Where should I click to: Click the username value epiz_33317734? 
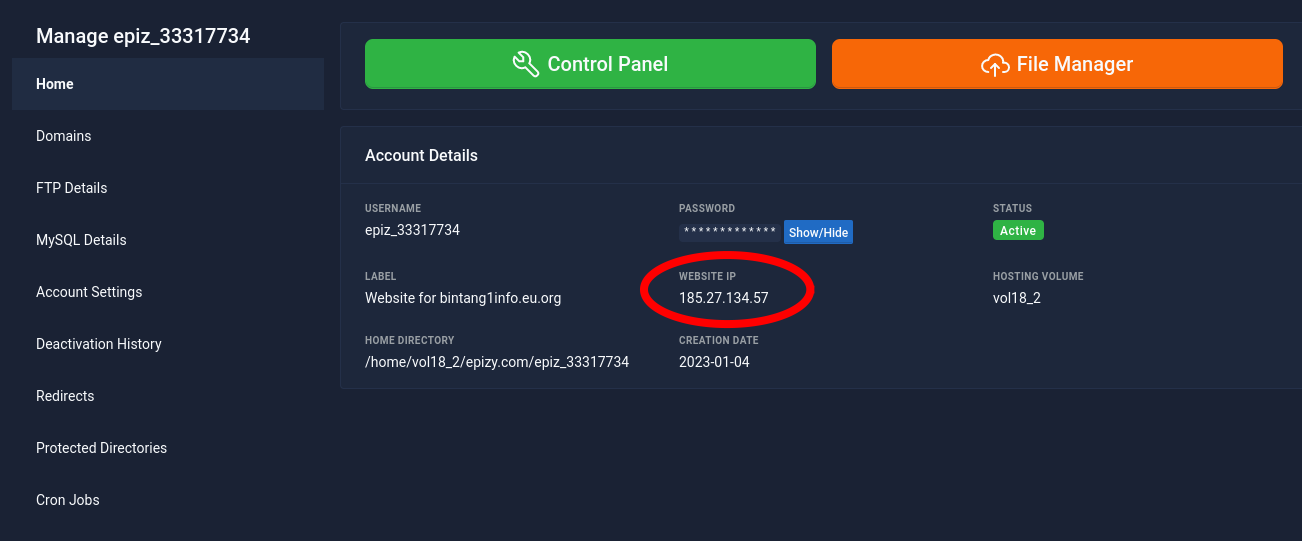(412, 230)
